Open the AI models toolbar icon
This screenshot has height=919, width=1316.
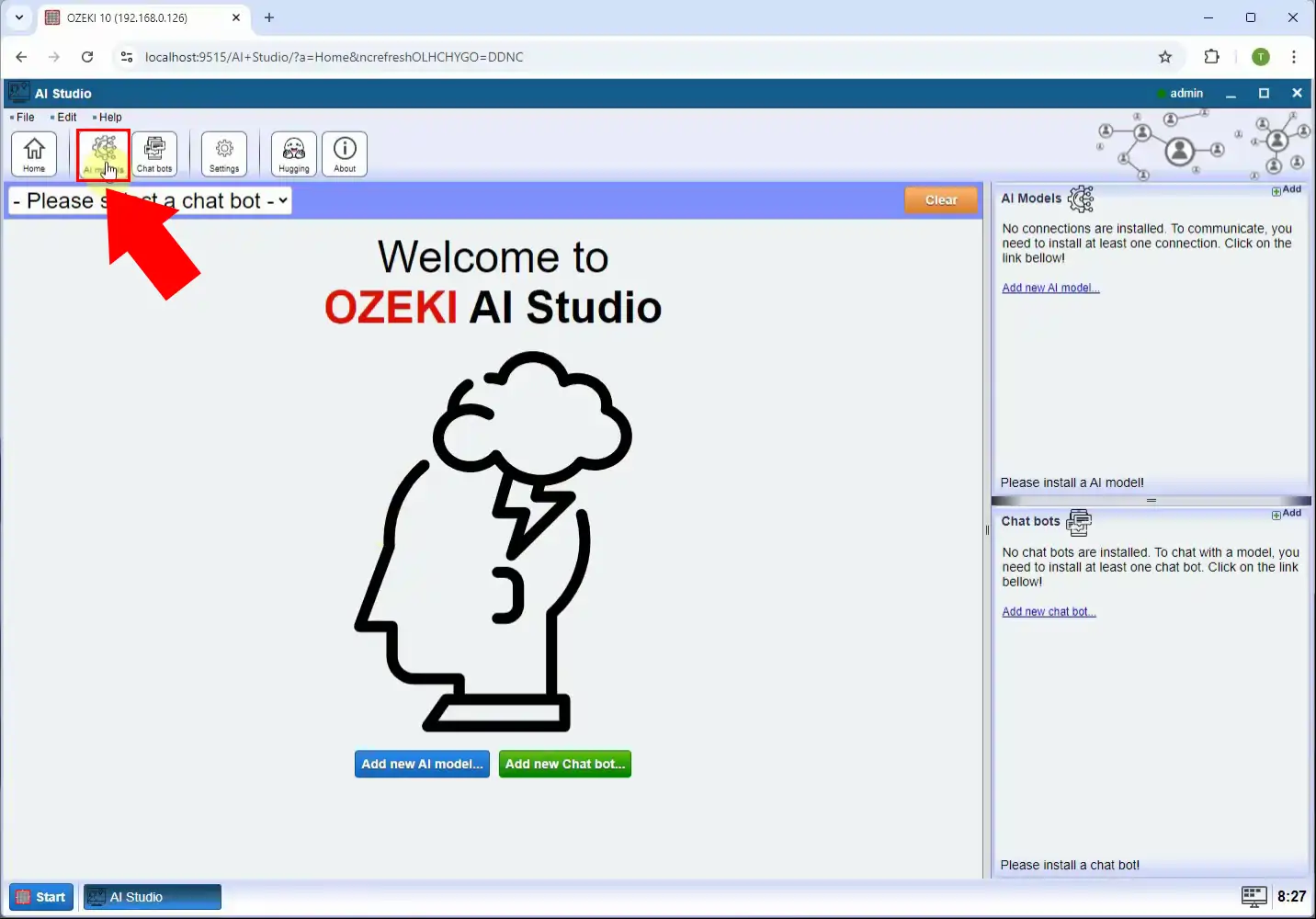point(104,153)
